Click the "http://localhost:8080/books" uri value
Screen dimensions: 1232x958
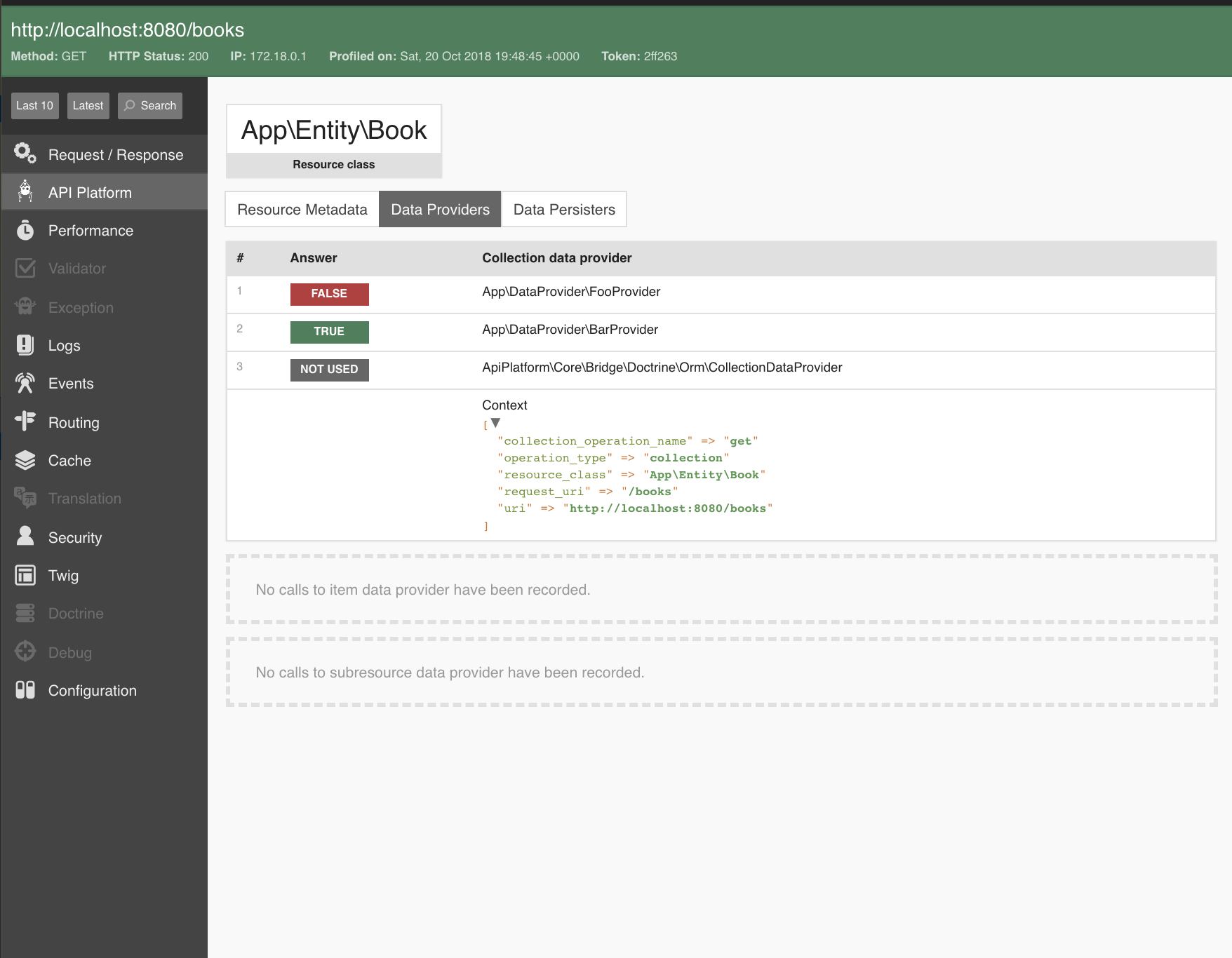click(x=668, y=508)
